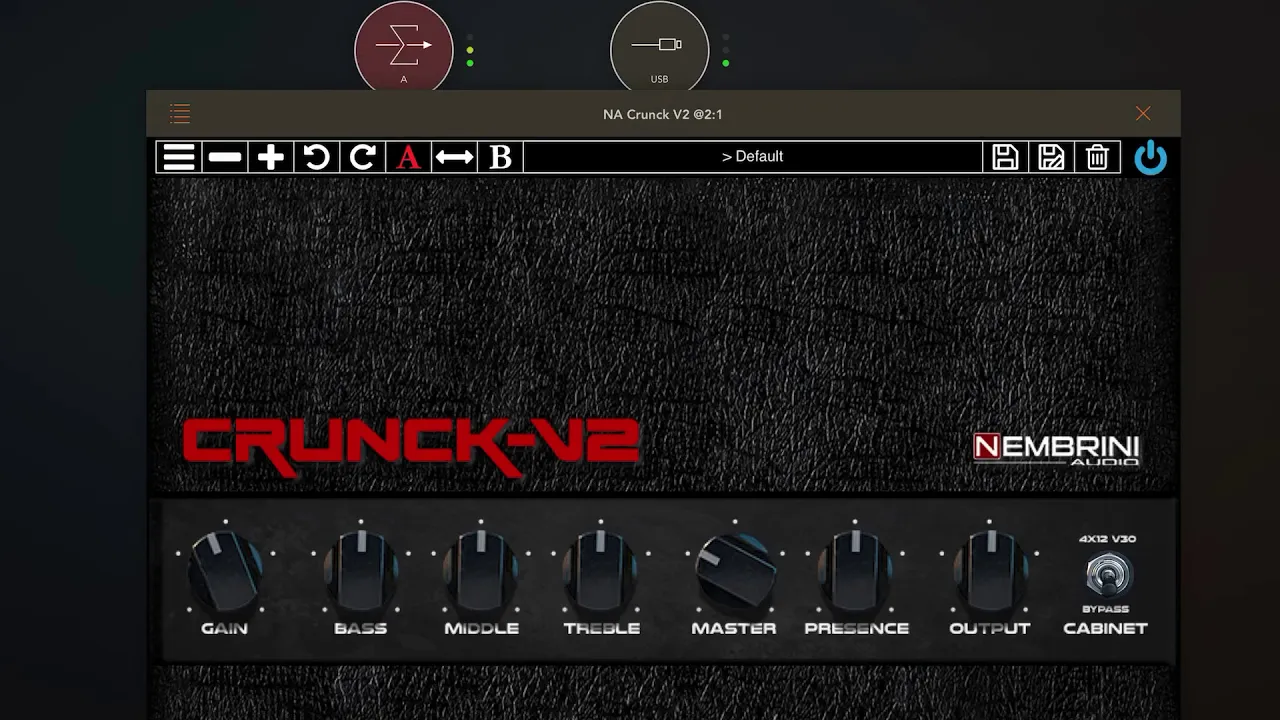
Task: Click the NA Crunck V2 @2:1 title text
Action: pos(663,114)
